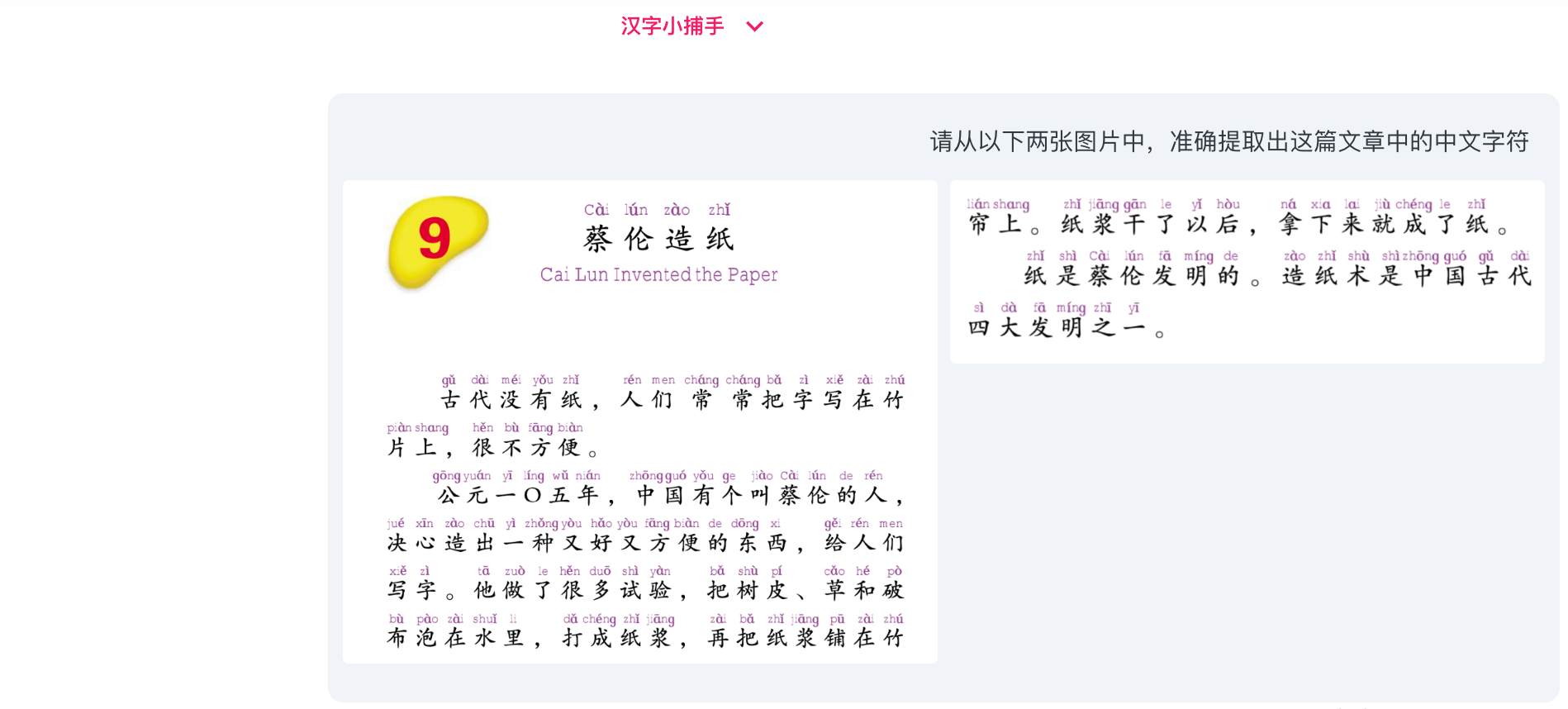Image resolution: width=1568 pixels, height=709 pixels.
Task: Click the pinyin Cài lún zào zhǐ
Action: (658, 210)
